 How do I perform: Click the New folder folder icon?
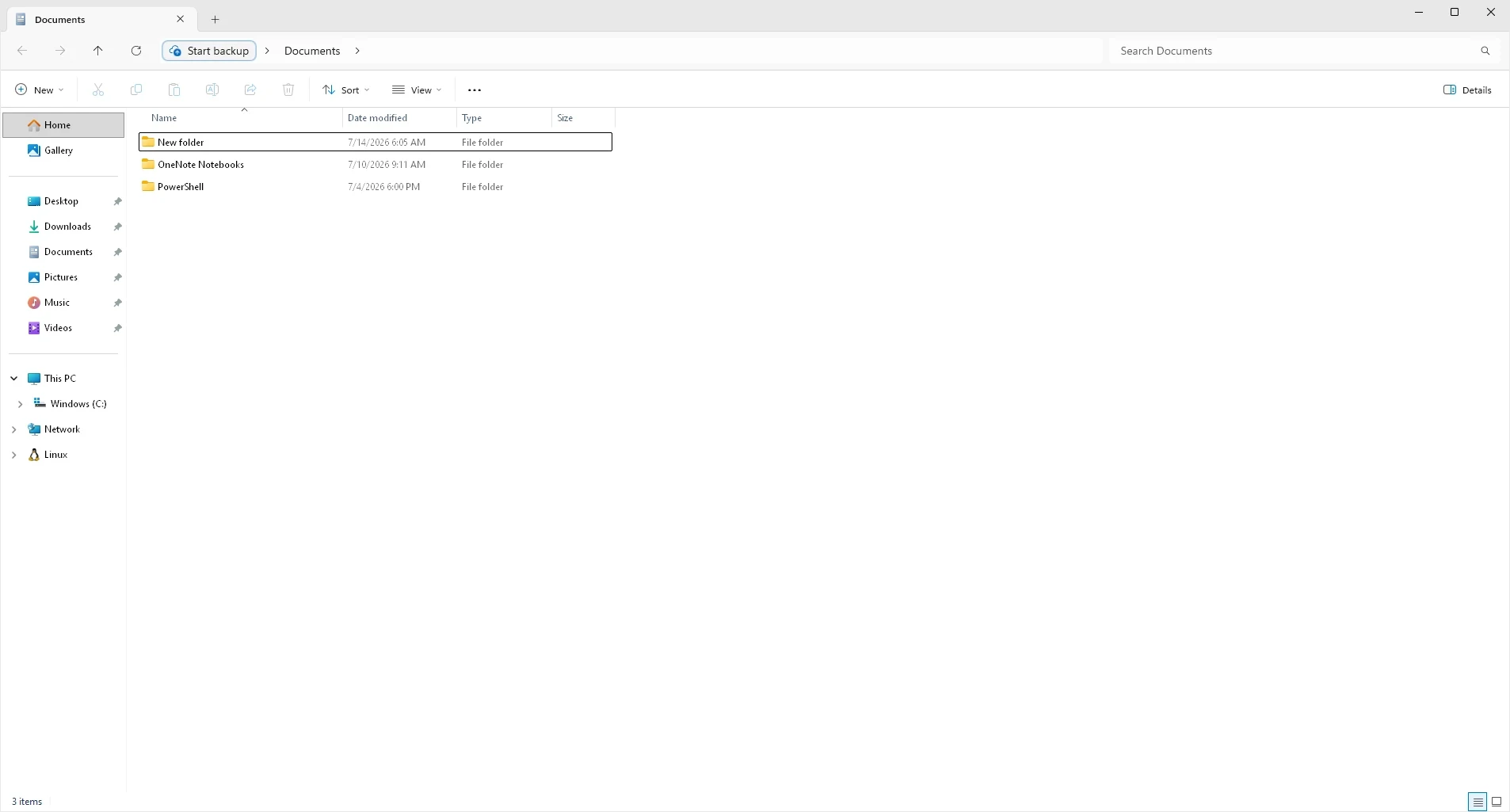tap(148, 142)
